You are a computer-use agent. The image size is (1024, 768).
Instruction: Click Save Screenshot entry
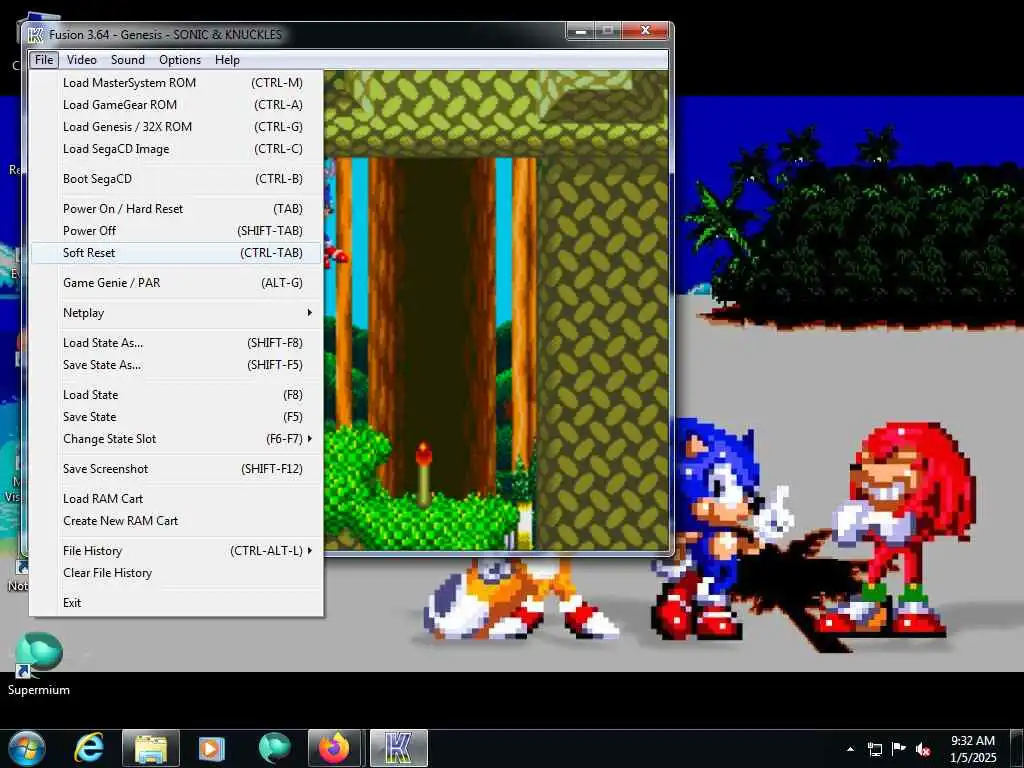coord(176,470)
